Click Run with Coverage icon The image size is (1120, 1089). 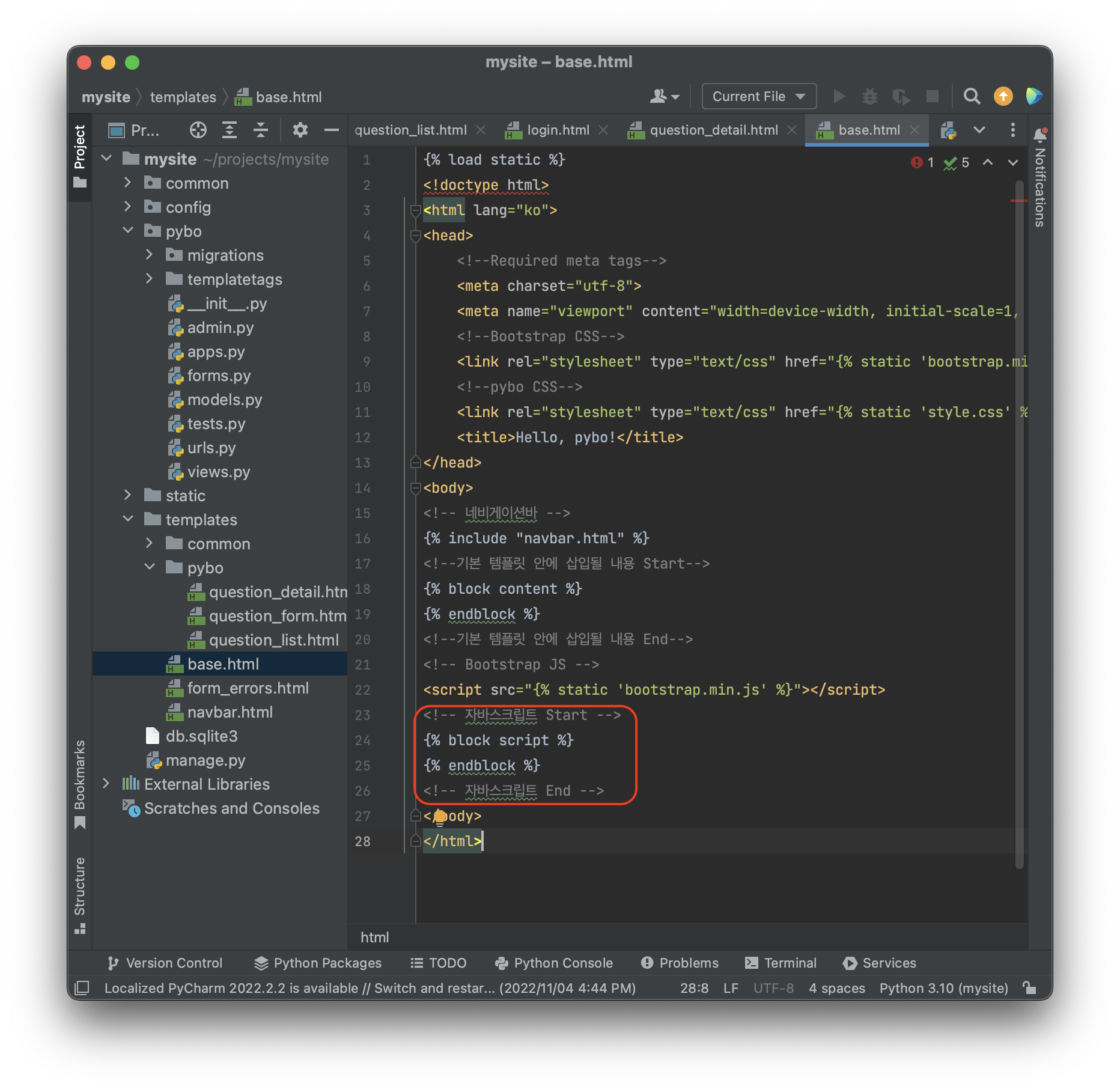[901, 96]
